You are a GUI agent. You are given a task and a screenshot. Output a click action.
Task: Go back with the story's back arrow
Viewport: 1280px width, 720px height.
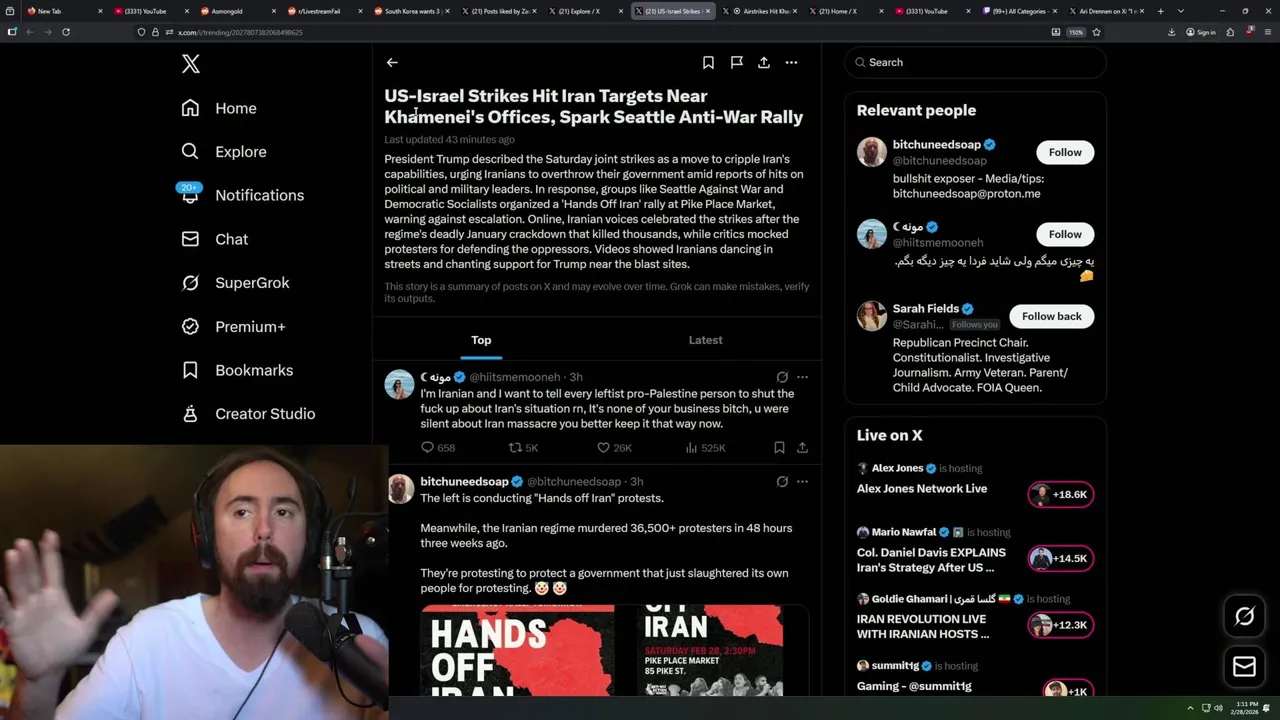point(392,62)
